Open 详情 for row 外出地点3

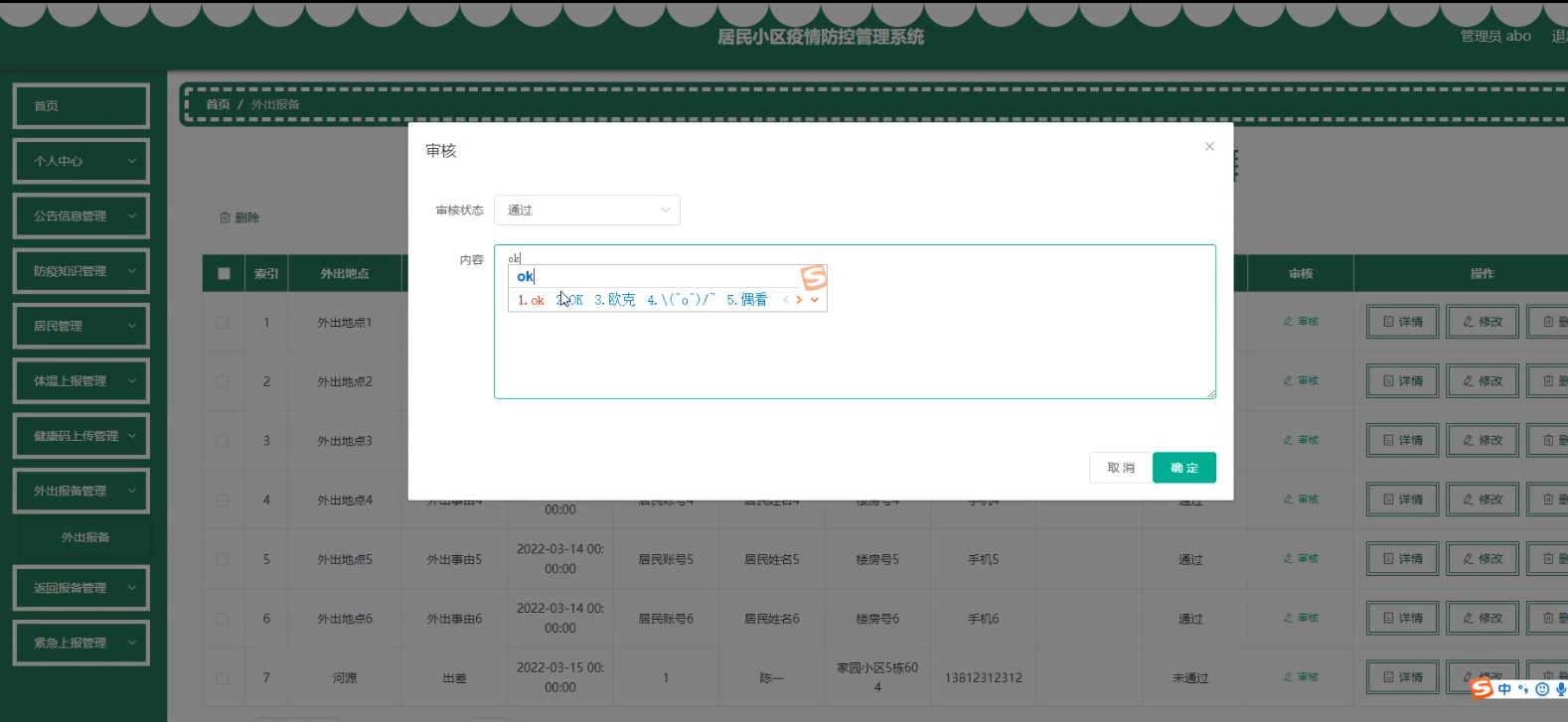click(1402, 440)
